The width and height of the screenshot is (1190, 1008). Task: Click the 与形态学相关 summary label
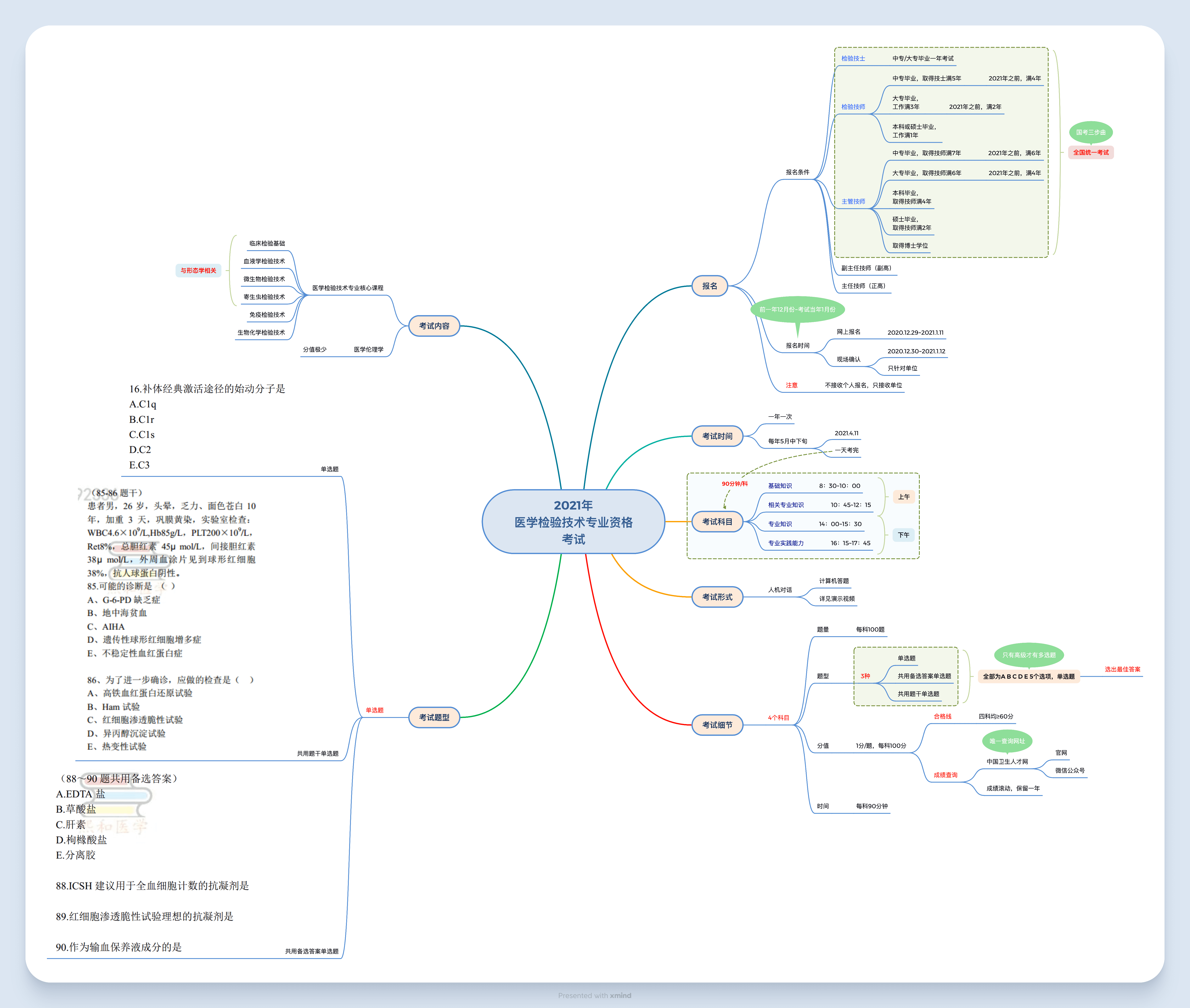pyautogui.click(x=198, y=270)
